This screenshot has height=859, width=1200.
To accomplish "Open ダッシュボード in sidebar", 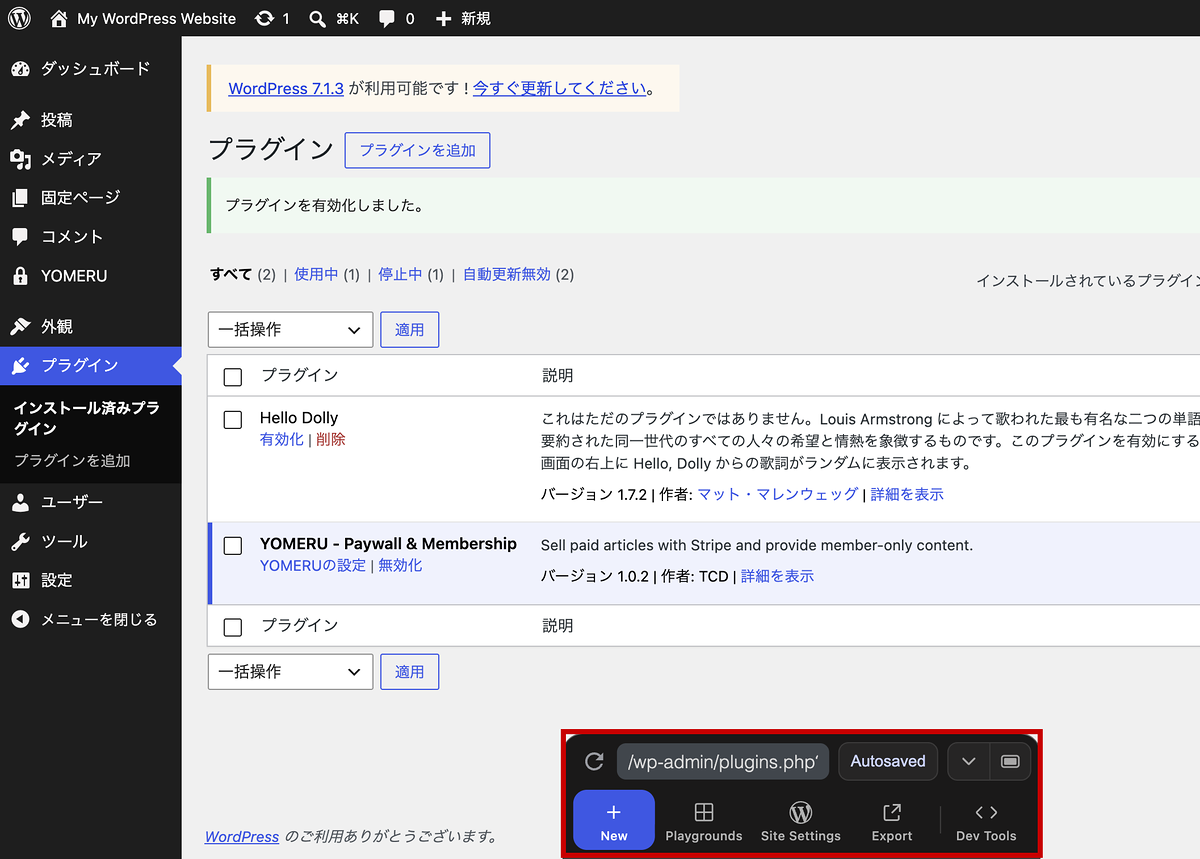I will click(x=90, y=69).
